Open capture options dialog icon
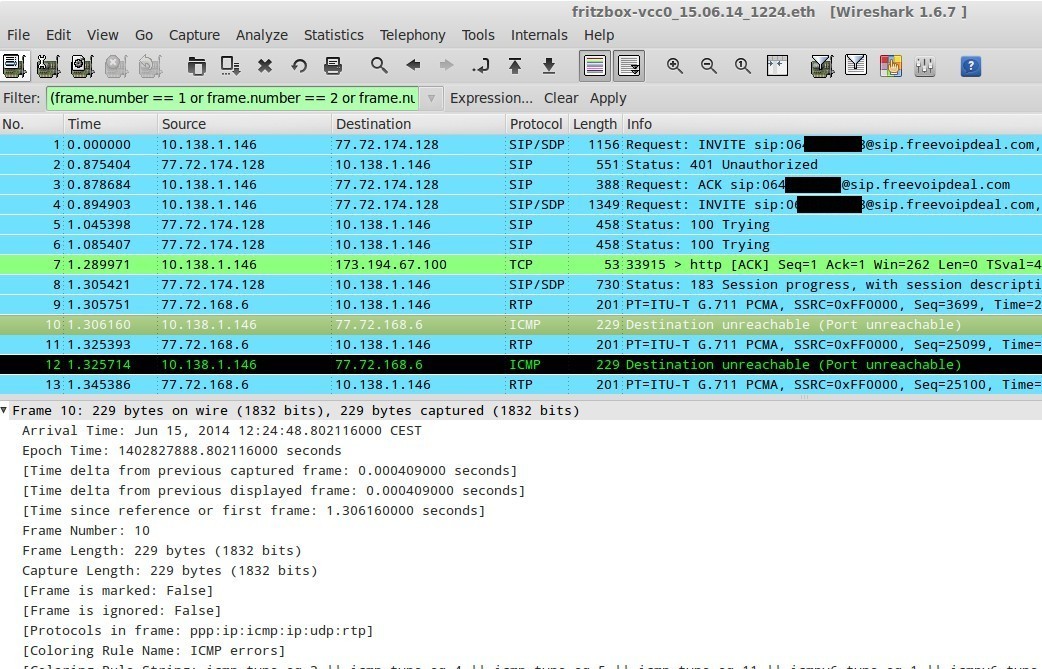 [48, 66]
